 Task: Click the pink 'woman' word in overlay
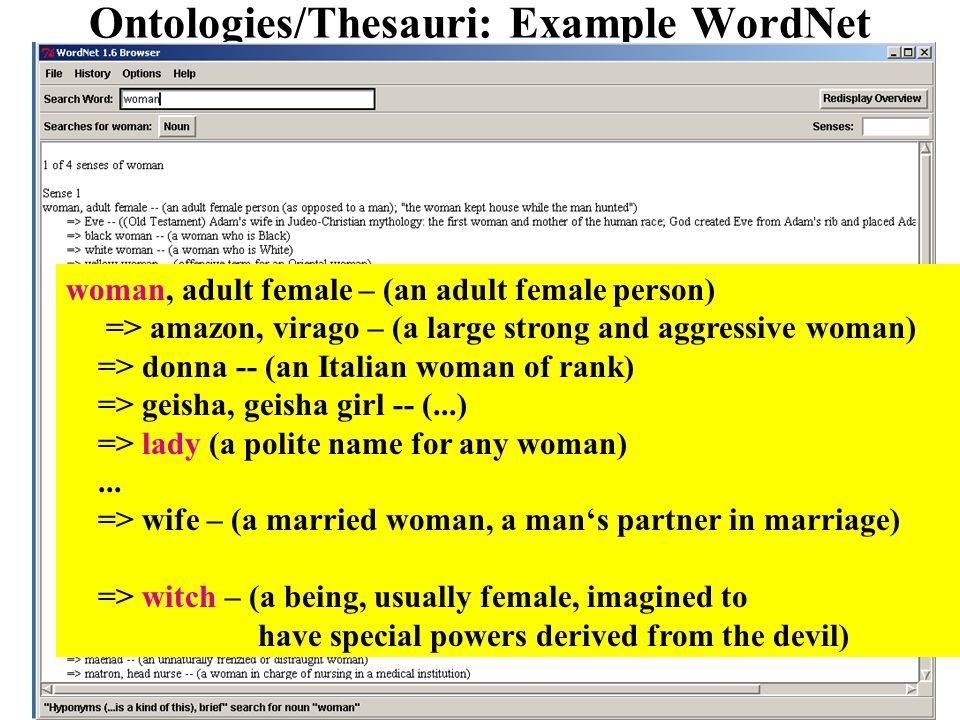tap(115, 290)
